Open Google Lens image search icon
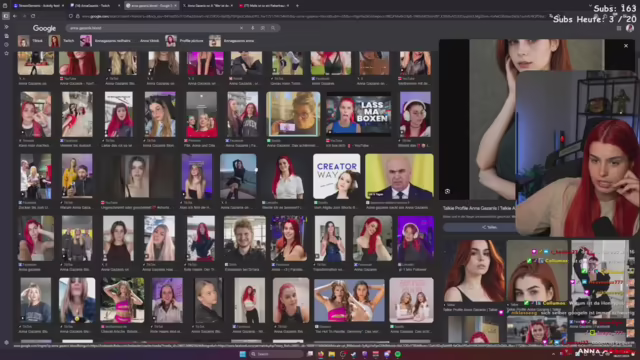This screenshot has width=640, height=360. pos(263,28)
